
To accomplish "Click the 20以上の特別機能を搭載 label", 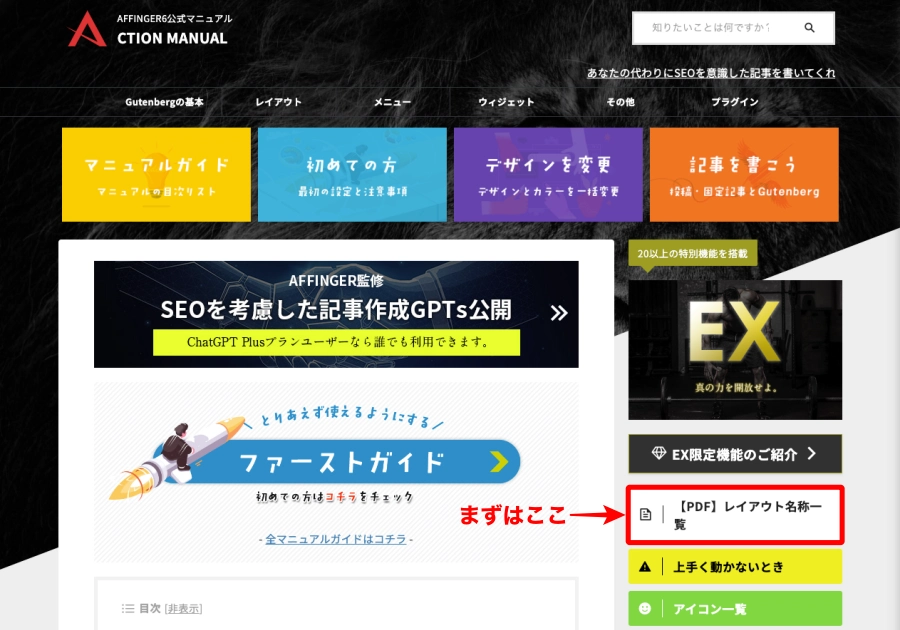I will pyautogui.click(x=693, y=254).
